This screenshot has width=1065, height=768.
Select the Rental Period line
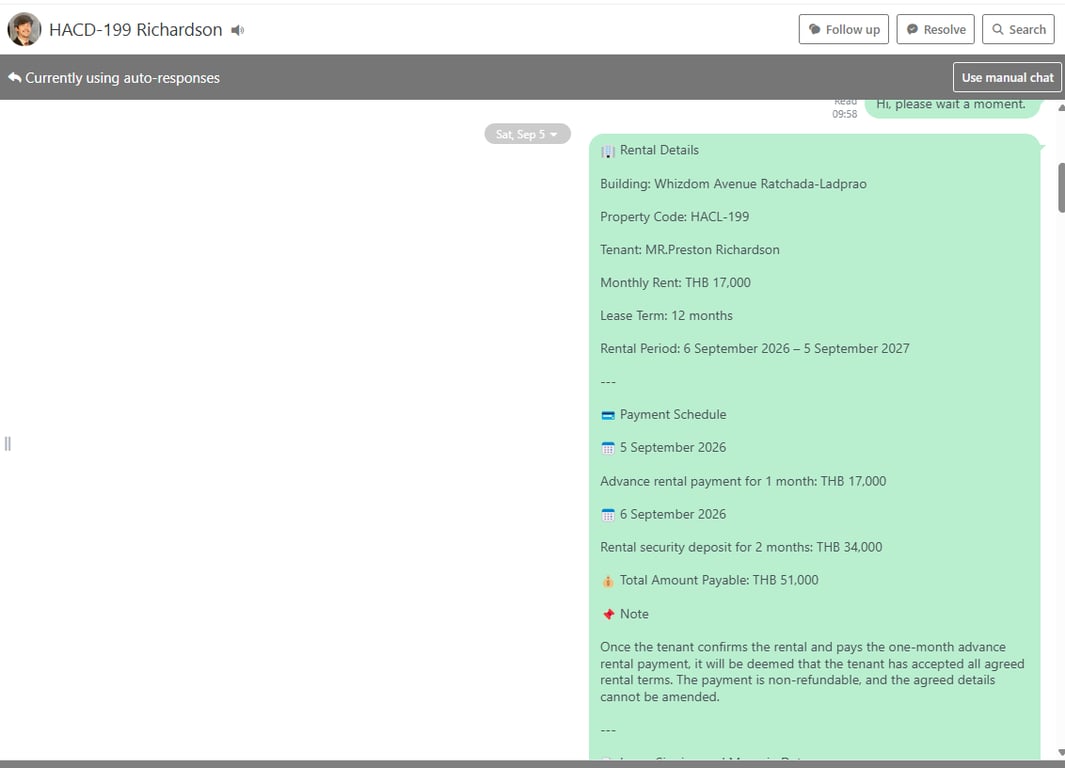tap(755, 348)
